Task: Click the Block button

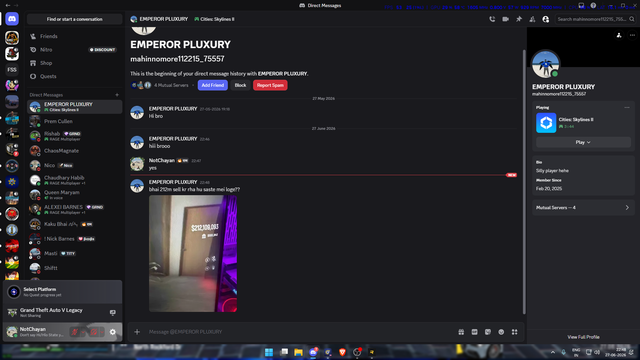Action: click(240, 85)
